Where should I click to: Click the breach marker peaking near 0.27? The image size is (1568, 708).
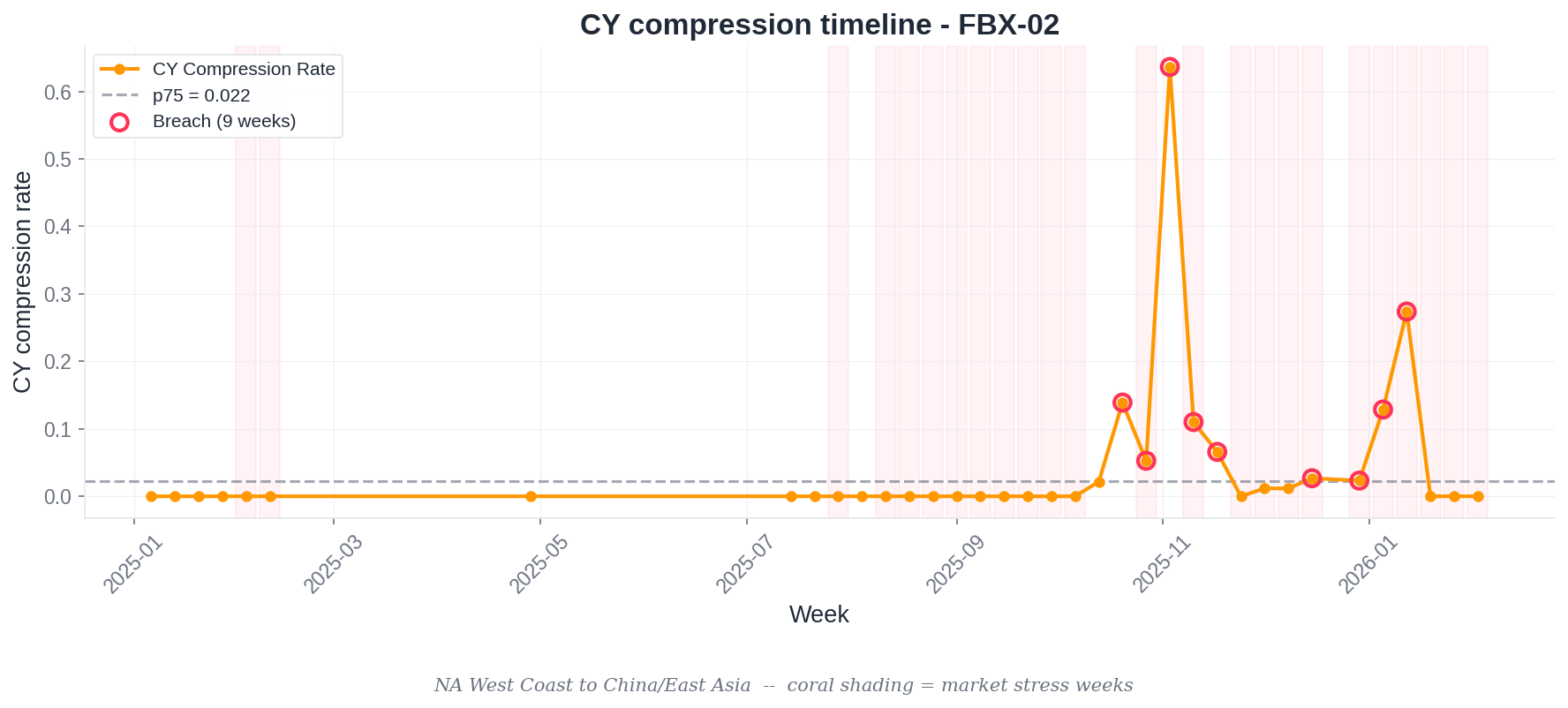point(1406,312)
